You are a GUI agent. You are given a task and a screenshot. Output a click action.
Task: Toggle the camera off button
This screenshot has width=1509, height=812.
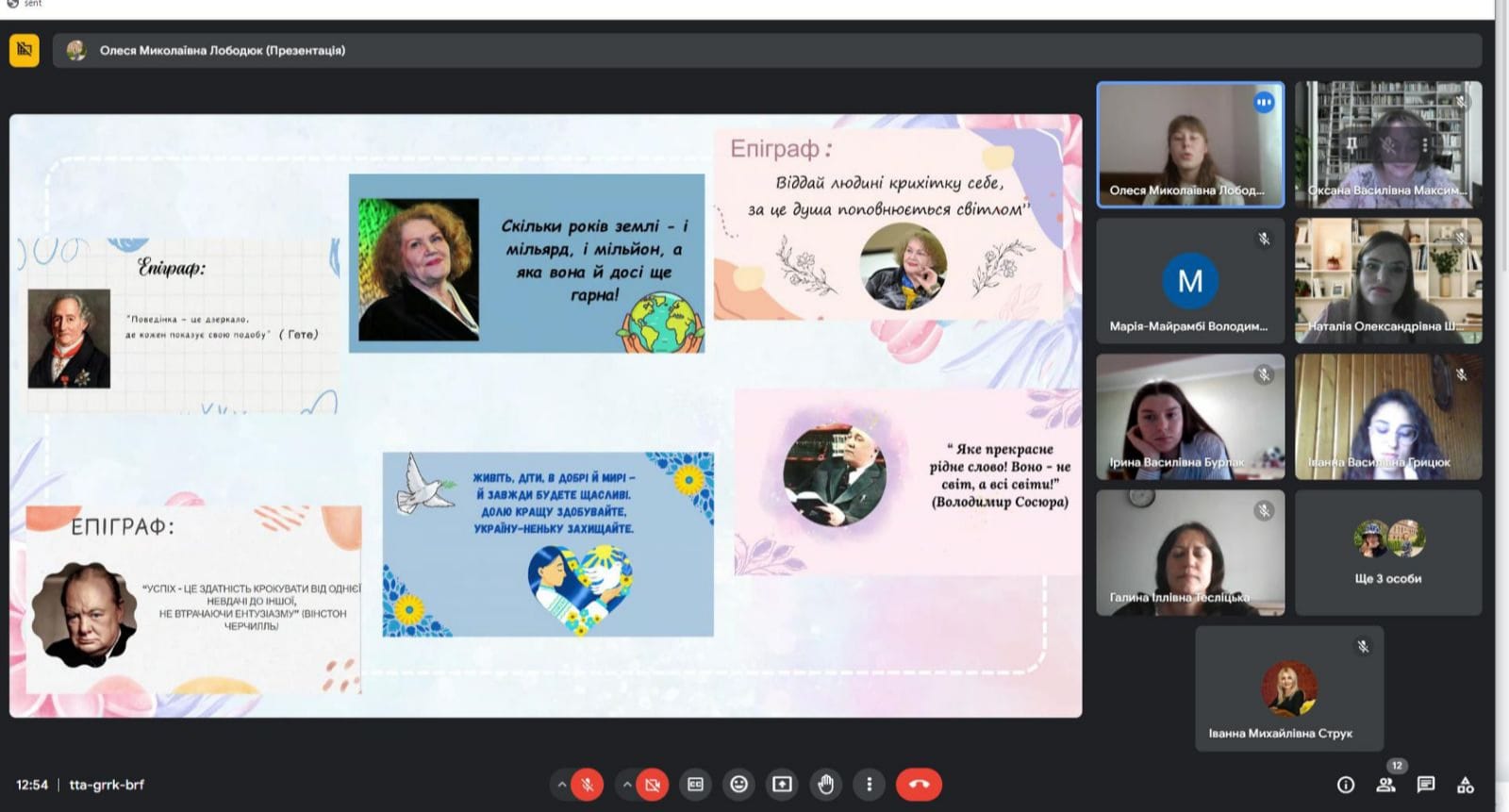(652, 785)
